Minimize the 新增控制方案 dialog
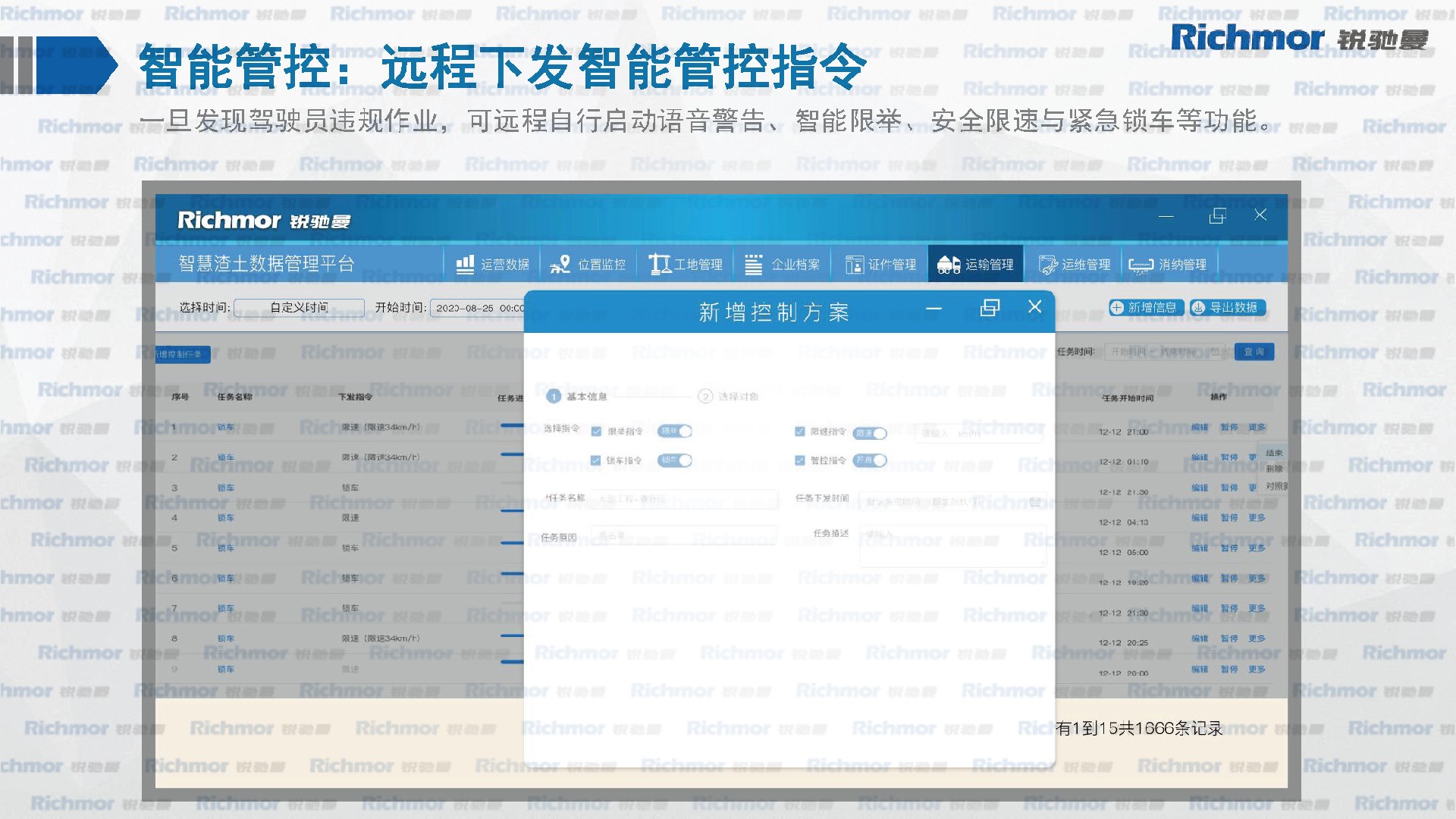This screenshot has height=819, width=1456. (x=934, y=308)
